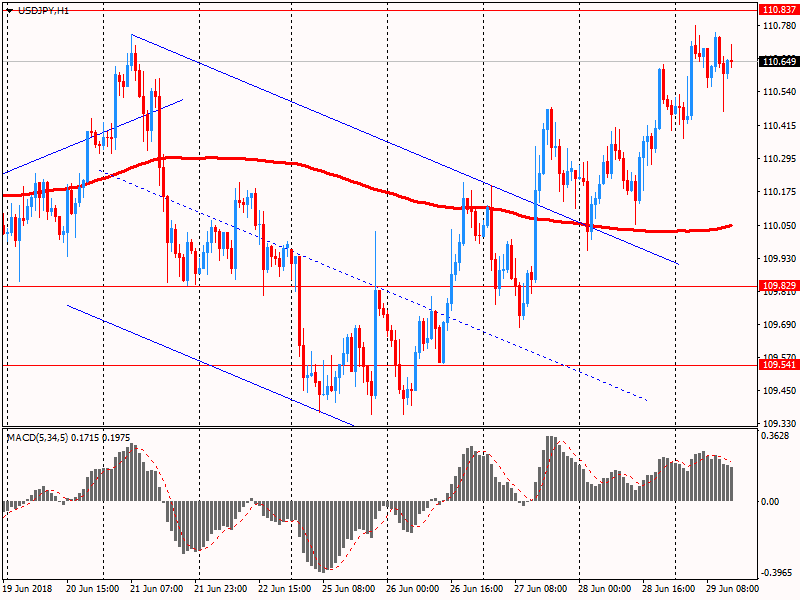This screenshot has width=800, height=600.
Task: Click the 20 Jun 15:00 time label
Action: click(92, 588)
